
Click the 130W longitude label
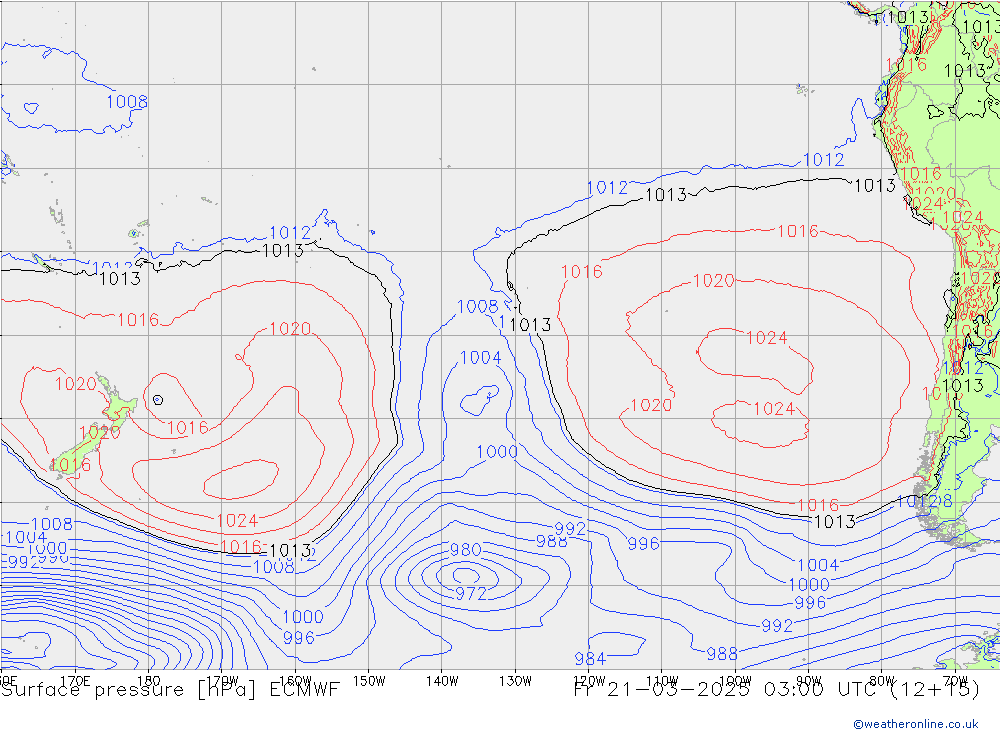(x=515, y=681)
